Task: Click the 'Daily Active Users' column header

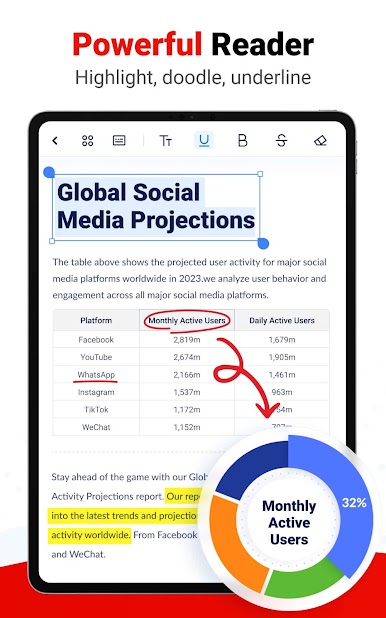Action: pos(282,320)
